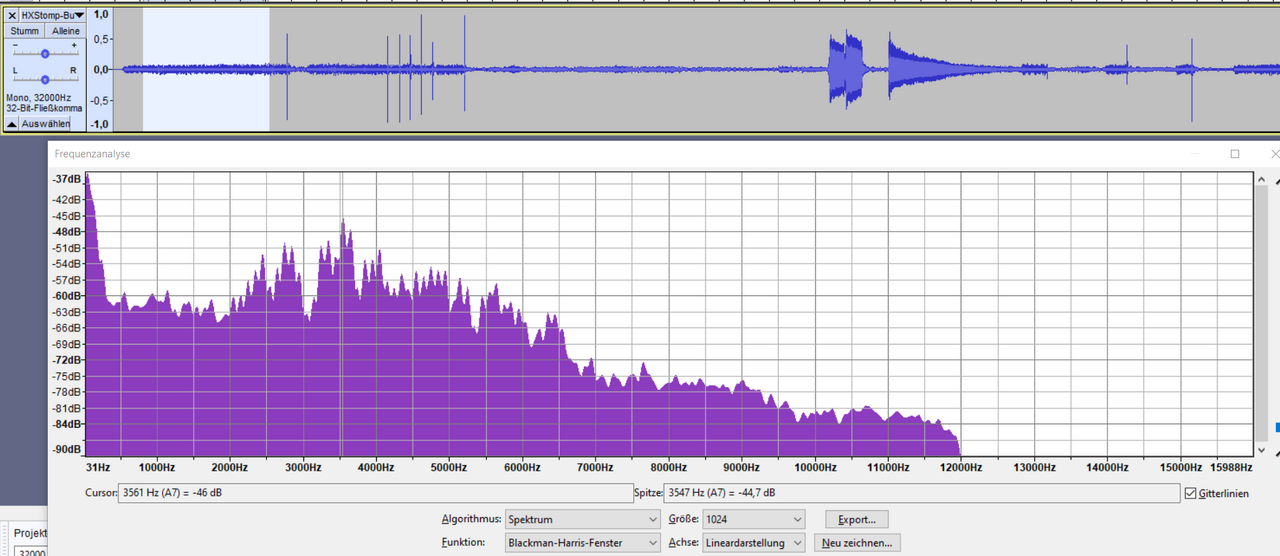This screenshot has width=1280, height=556.
Task: Click the highlighted selection region in the waveform
Action: click(x=206, y=70)
